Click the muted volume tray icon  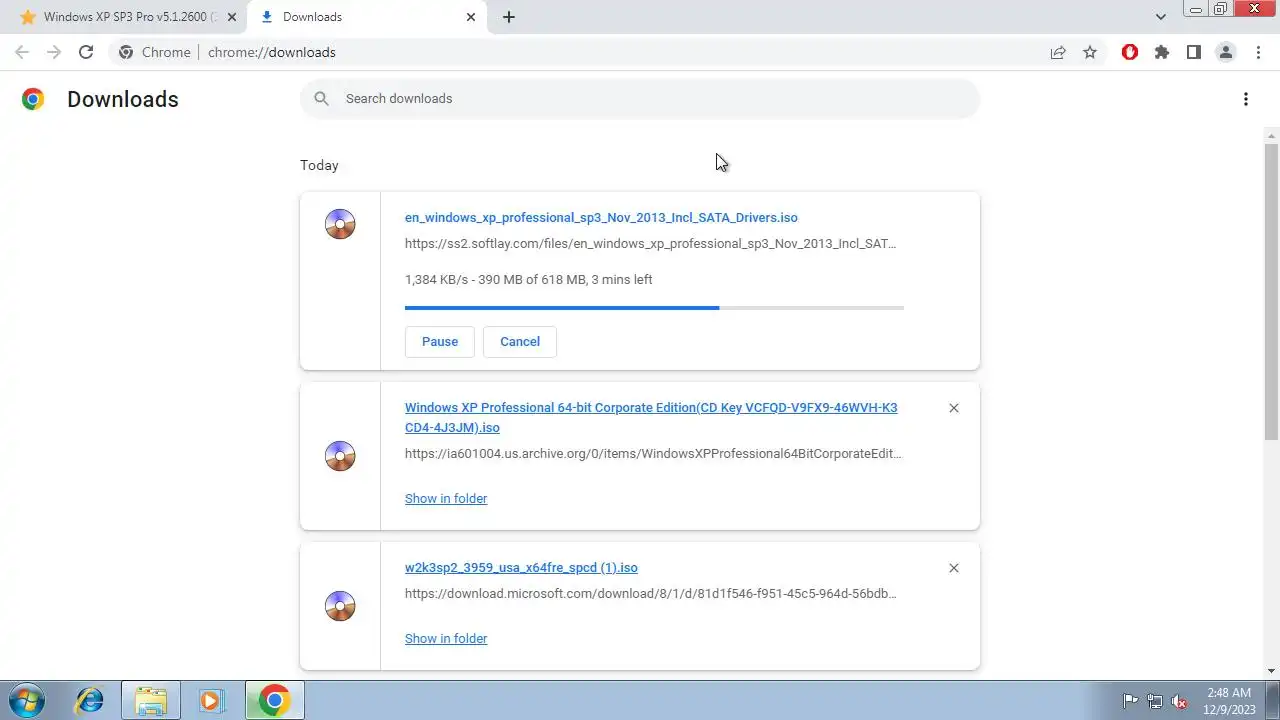tap(1180, 701)
